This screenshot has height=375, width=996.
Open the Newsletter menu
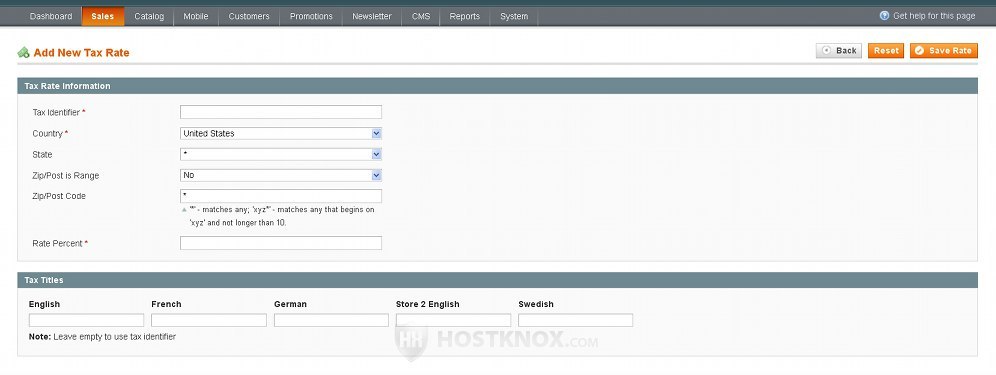pyautogui.click(x=372, y=17)
